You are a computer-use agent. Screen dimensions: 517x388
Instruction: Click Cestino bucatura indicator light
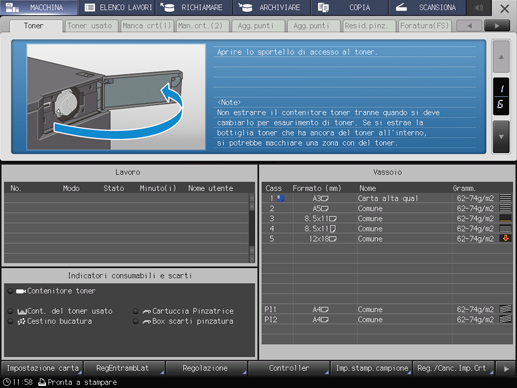coord(10,321)
